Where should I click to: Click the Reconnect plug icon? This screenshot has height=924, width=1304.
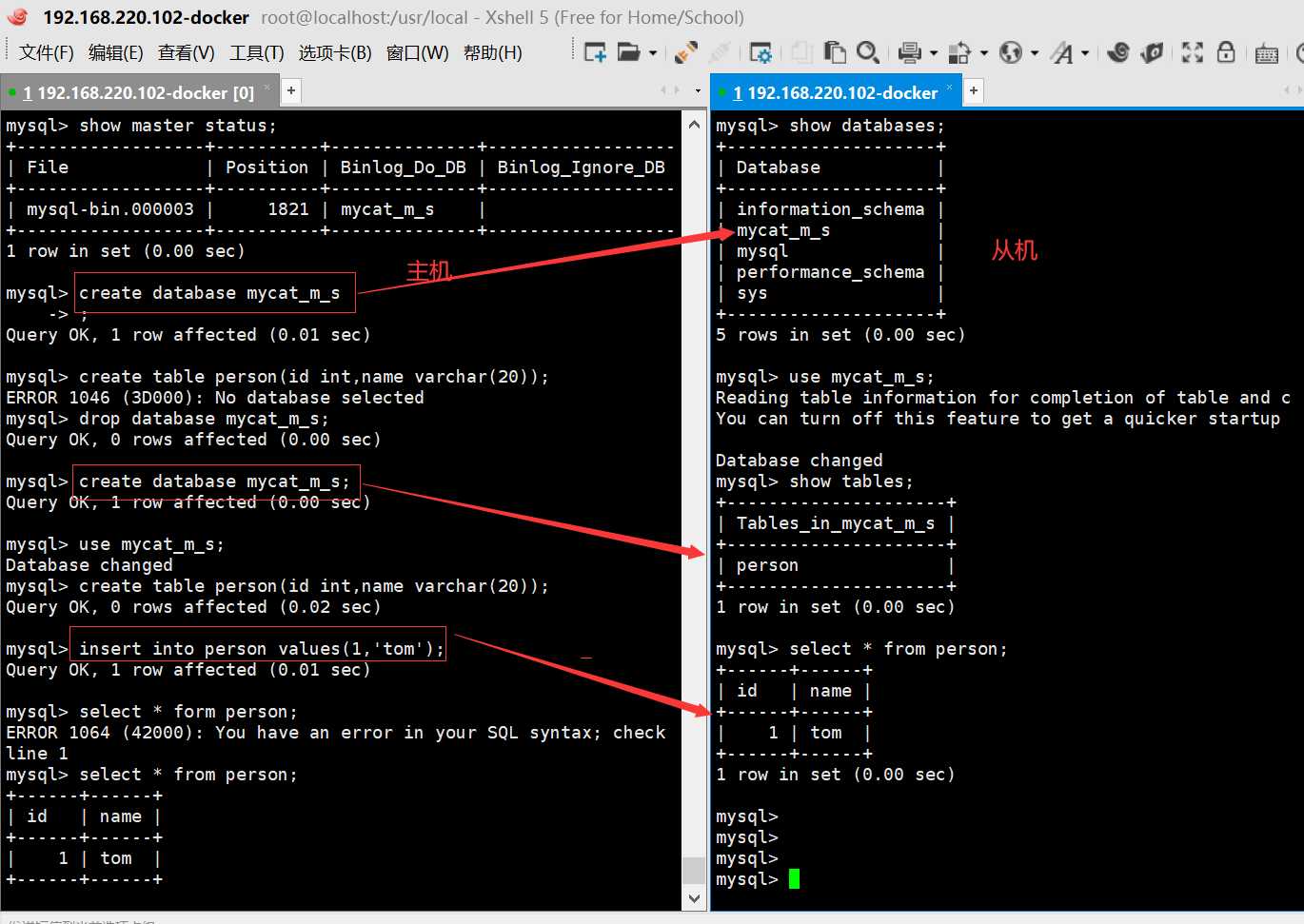coord(685,52)
